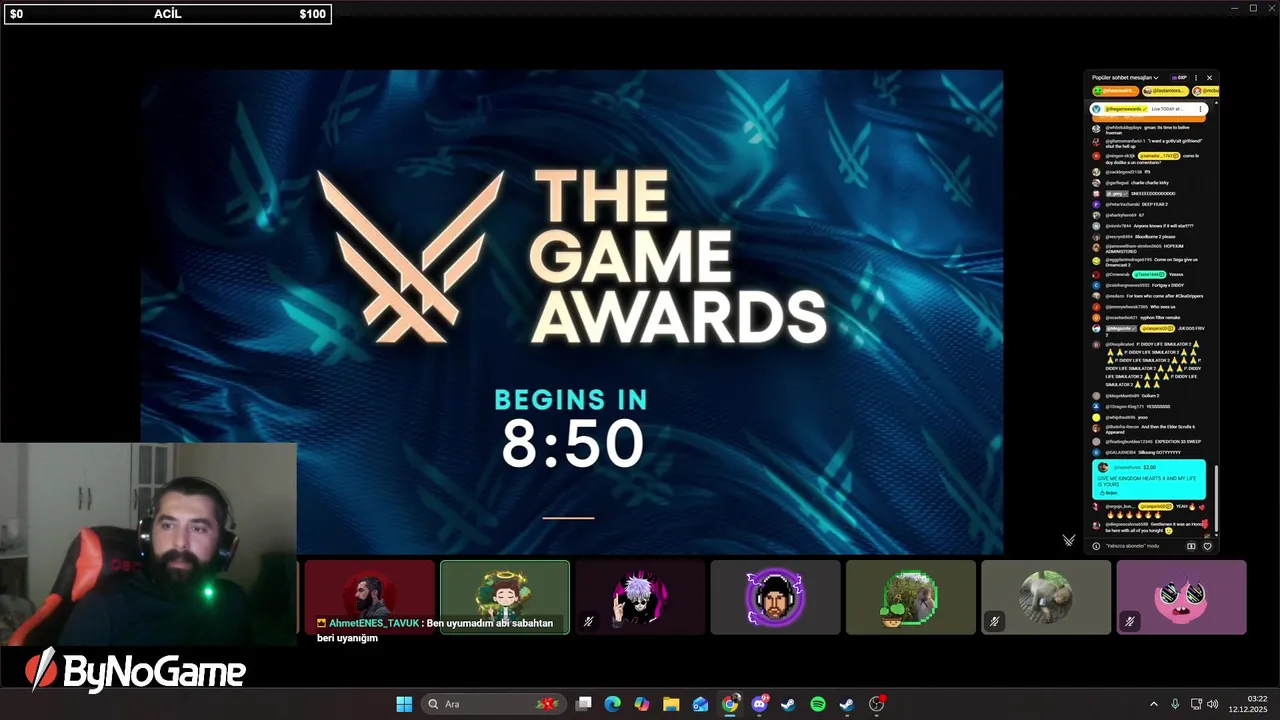Open the chat panel three-dot menu
This screenshot has height=720, width=1280.
pyautogui.click(x=1196, y=77)
